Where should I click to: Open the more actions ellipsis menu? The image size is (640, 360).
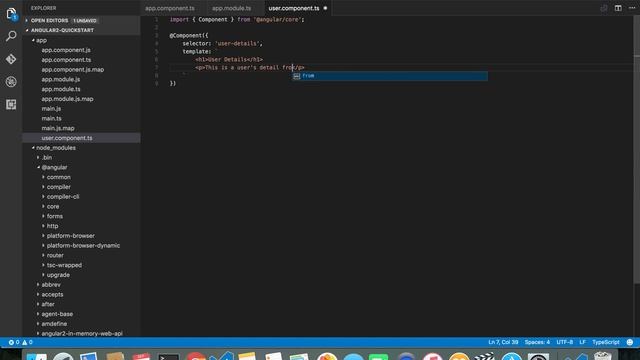pos(632,8)
